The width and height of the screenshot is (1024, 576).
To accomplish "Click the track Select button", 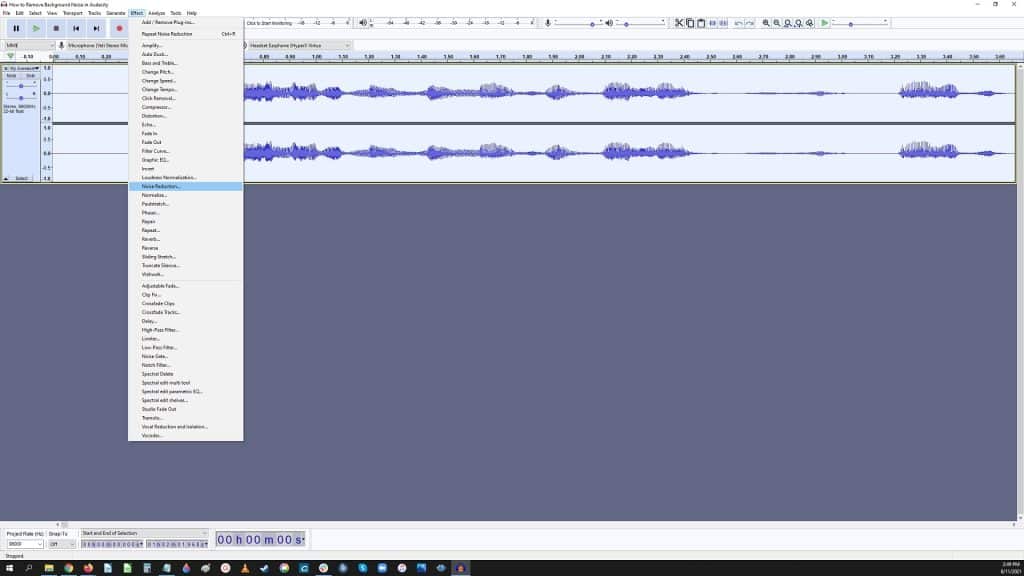I will click(21, 178).
